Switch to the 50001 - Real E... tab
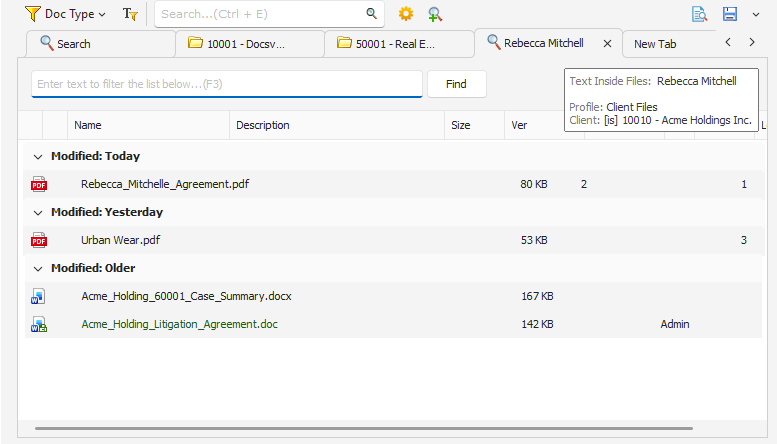777x444 pixels. (399, 44)
